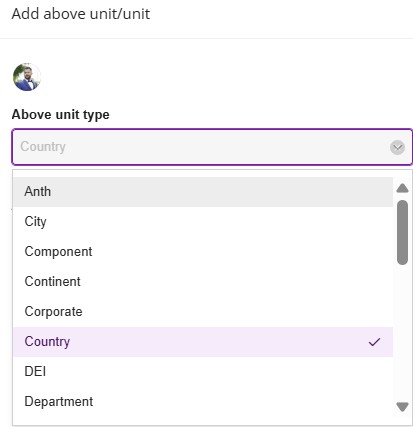The height and width of the screenshot is (427, 413).
Task: Click the Above unit type label
Action: 61,115
